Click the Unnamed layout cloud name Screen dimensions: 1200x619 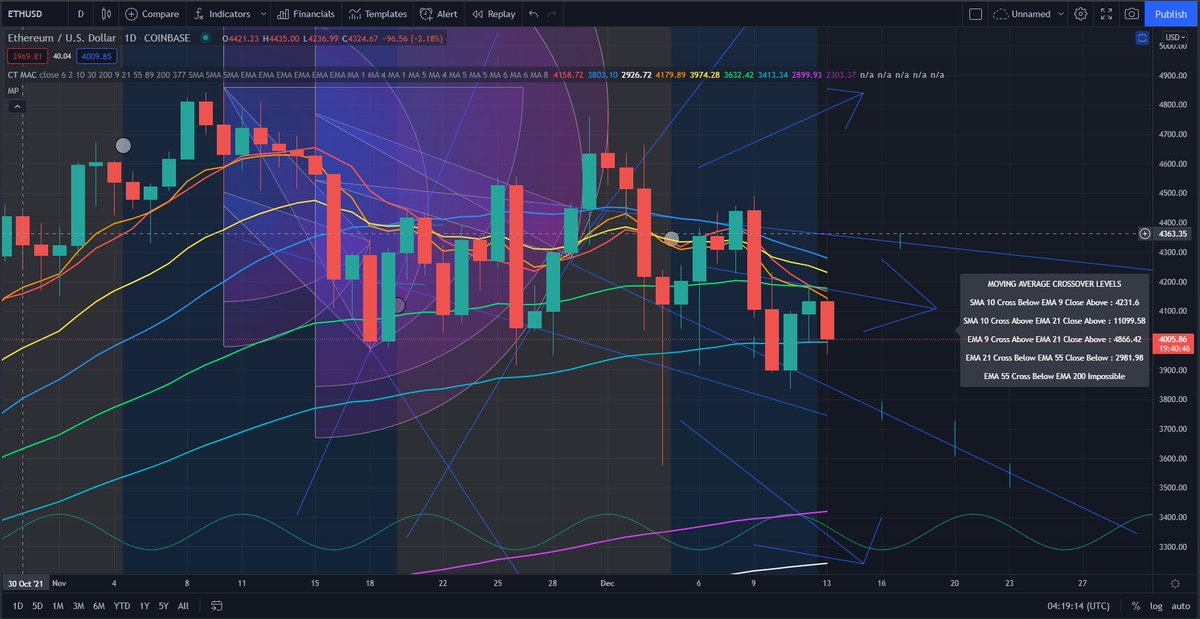[x=1023, y=14]
